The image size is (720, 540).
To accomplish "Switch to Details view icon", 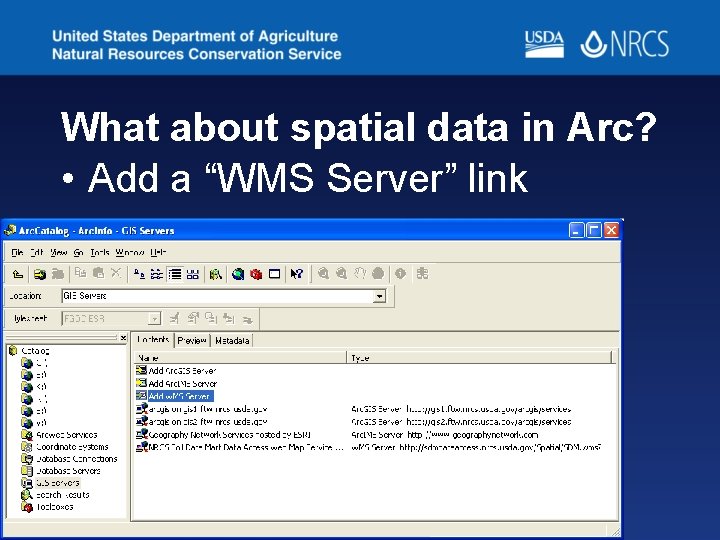I will (175, 274).
